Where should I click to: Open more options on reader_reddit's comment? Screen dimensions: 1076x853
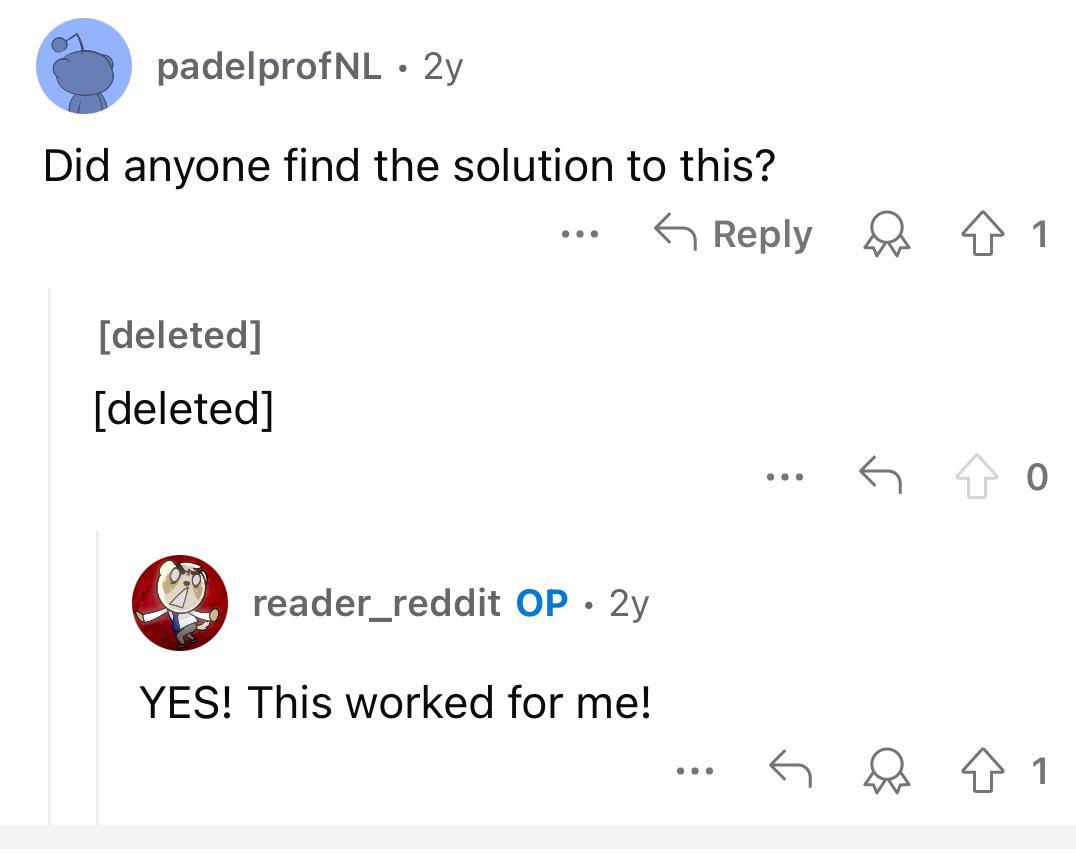pos(692,770)
